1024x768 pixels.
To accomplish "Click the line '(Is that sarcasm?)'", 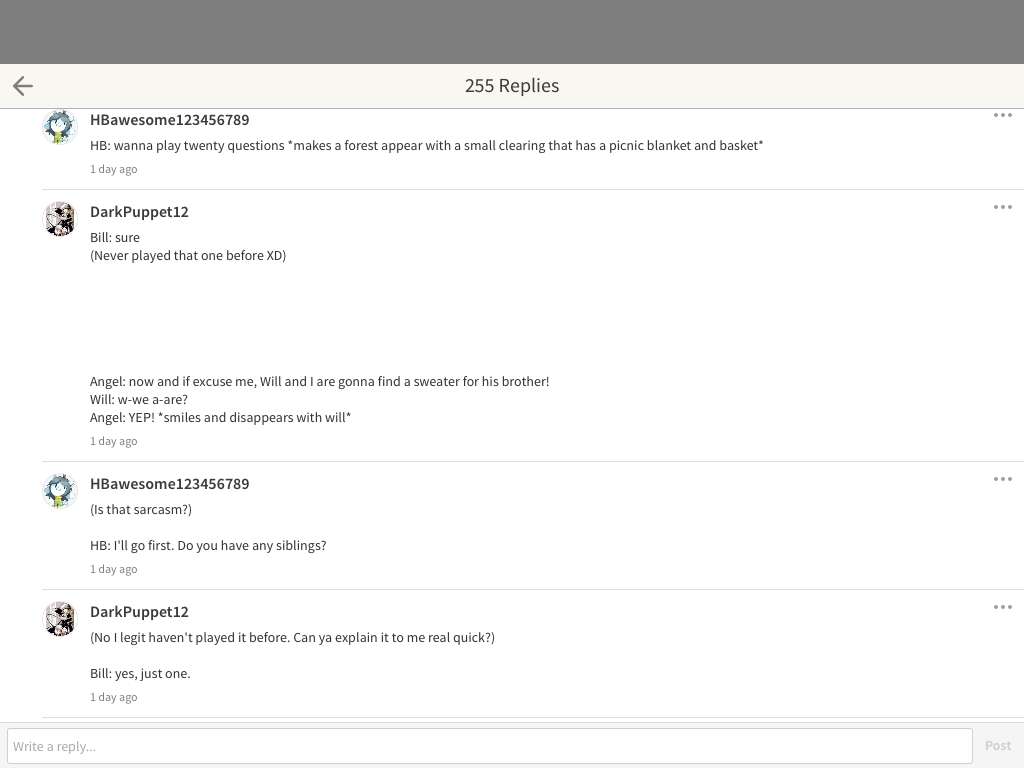I will coord(141,509).
